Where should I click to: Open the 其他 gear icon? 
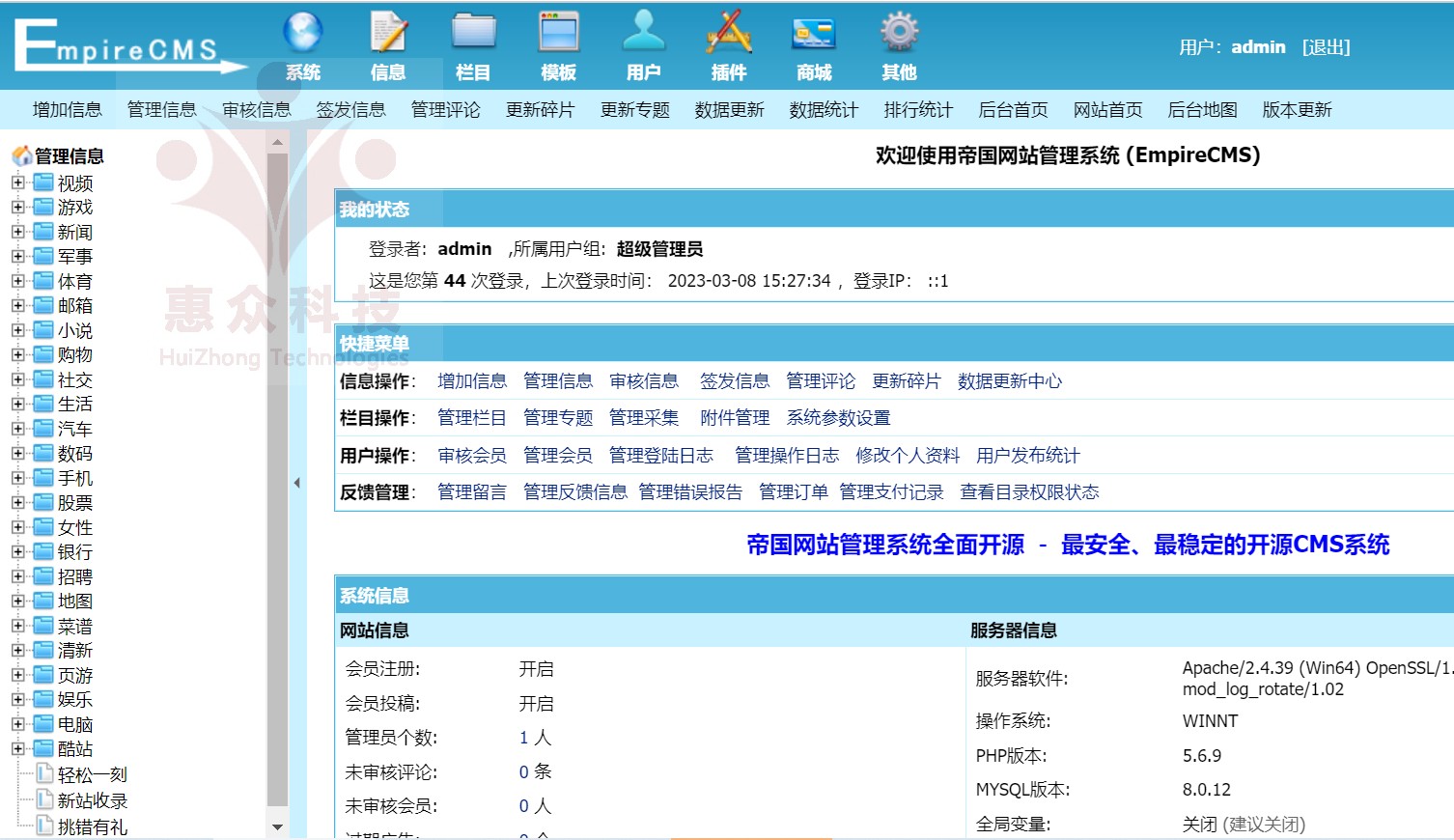pos(899,32)
